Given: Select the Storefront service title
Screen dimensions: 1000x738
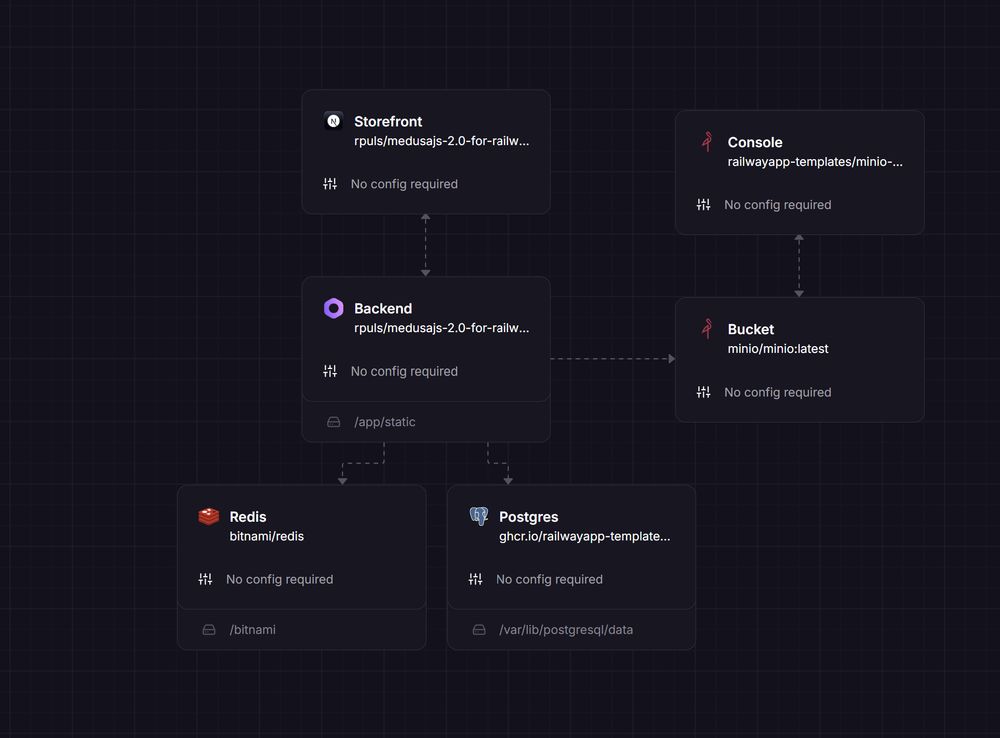Looking at the screenshot, I should 388,121.
